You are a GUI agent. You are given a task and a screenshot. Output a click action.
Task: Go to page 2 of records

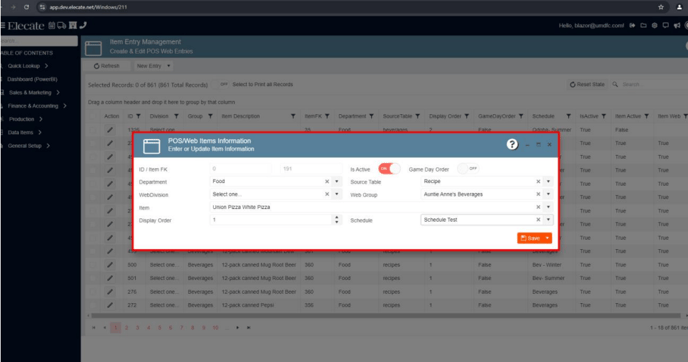click(x=126, y=328)
